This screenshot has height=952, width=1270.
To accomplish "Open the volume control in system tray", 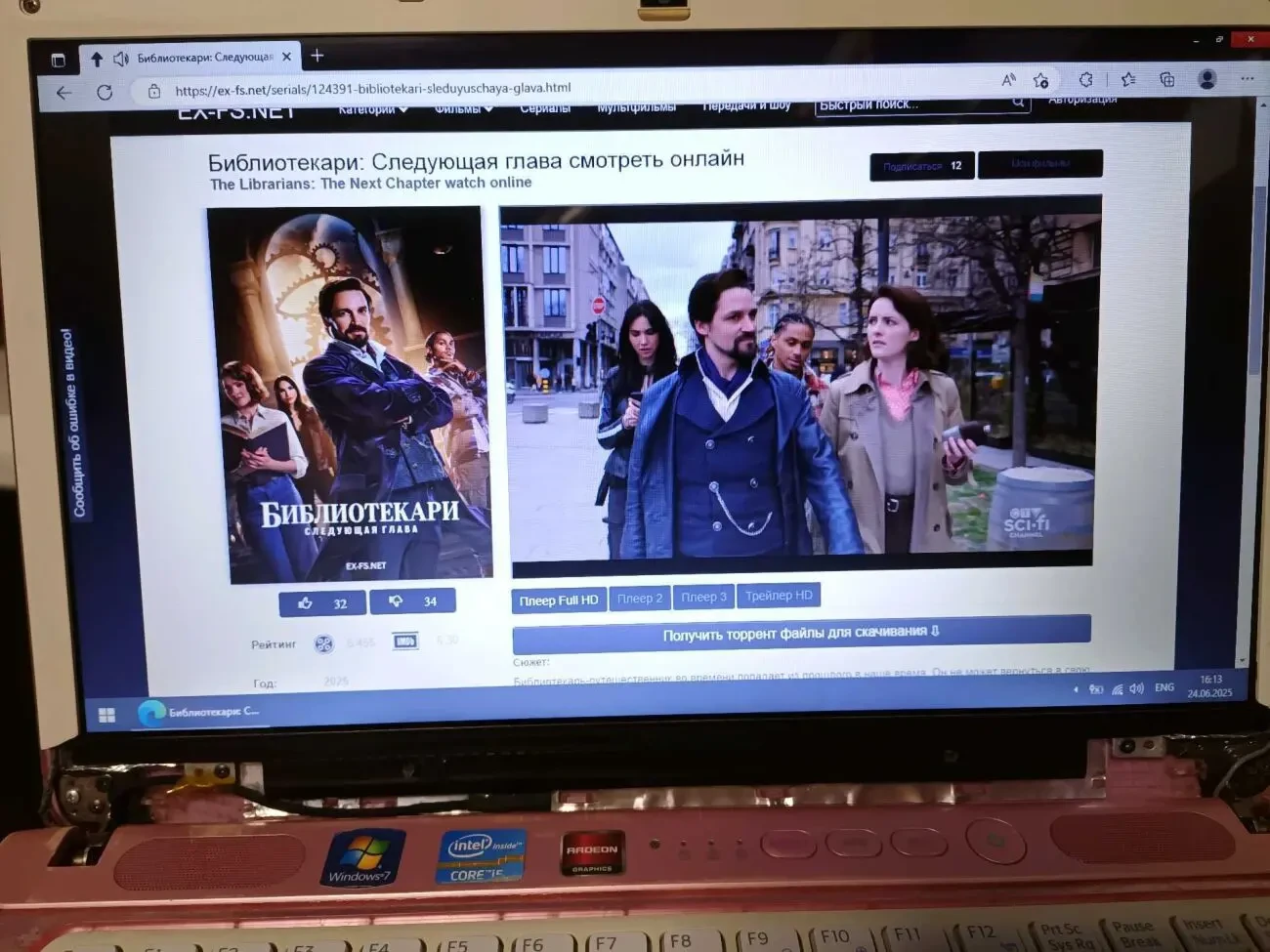I will (1136, 688).
